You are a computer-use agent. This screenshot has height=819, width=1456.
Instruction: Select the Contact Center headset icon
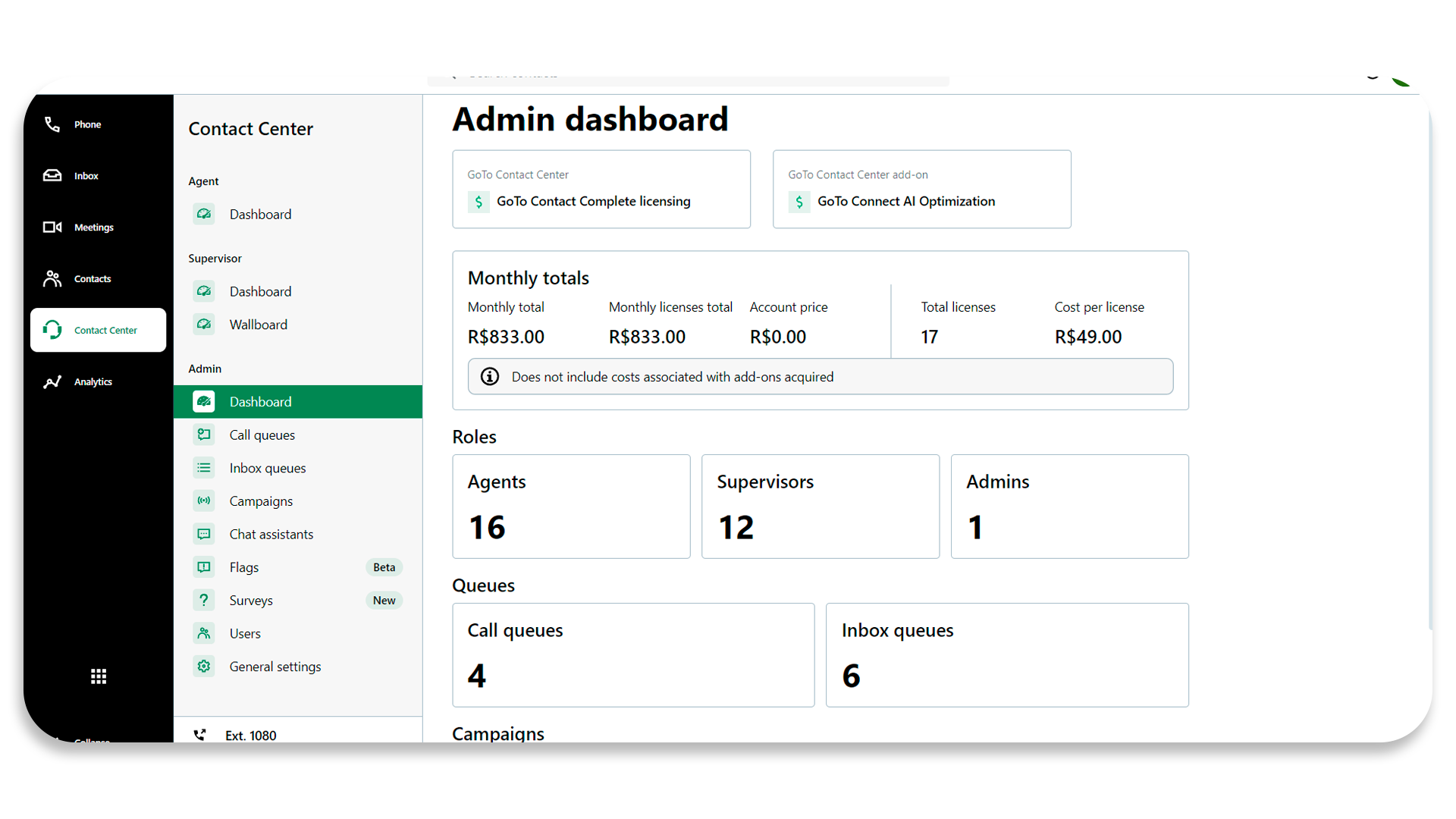[52, 330]
